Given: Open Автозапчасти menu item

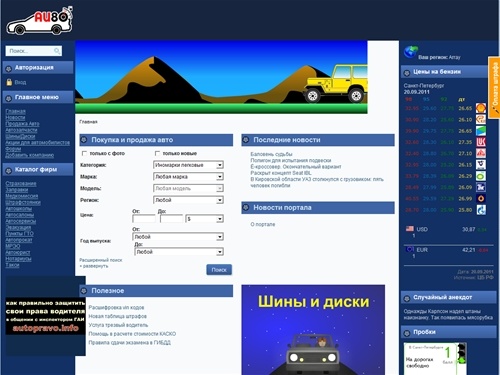Looking at the screenshot, I should click(21, 130).
